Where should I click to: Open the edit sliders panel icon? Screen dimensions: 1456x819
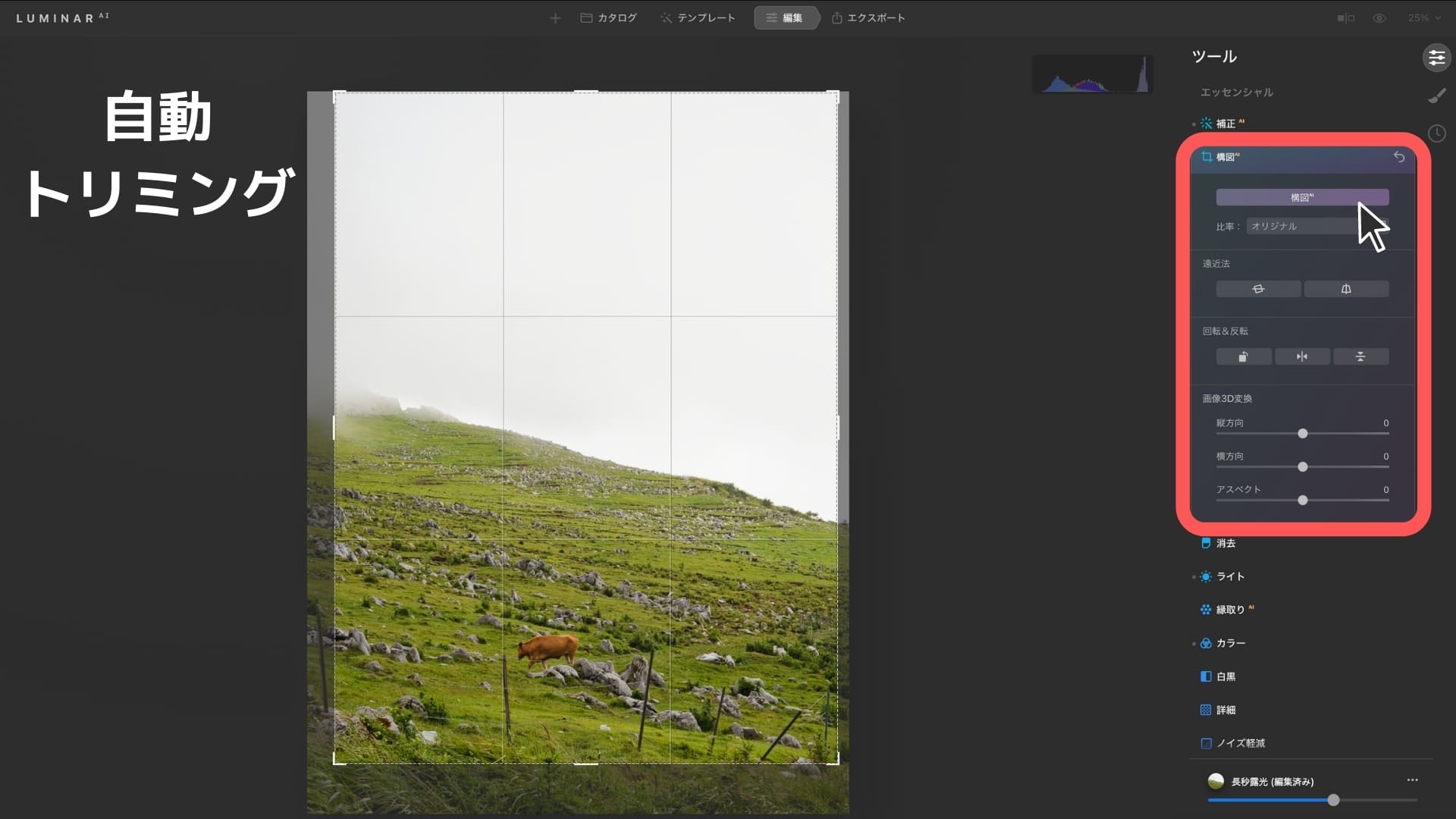coord(1436,58)
